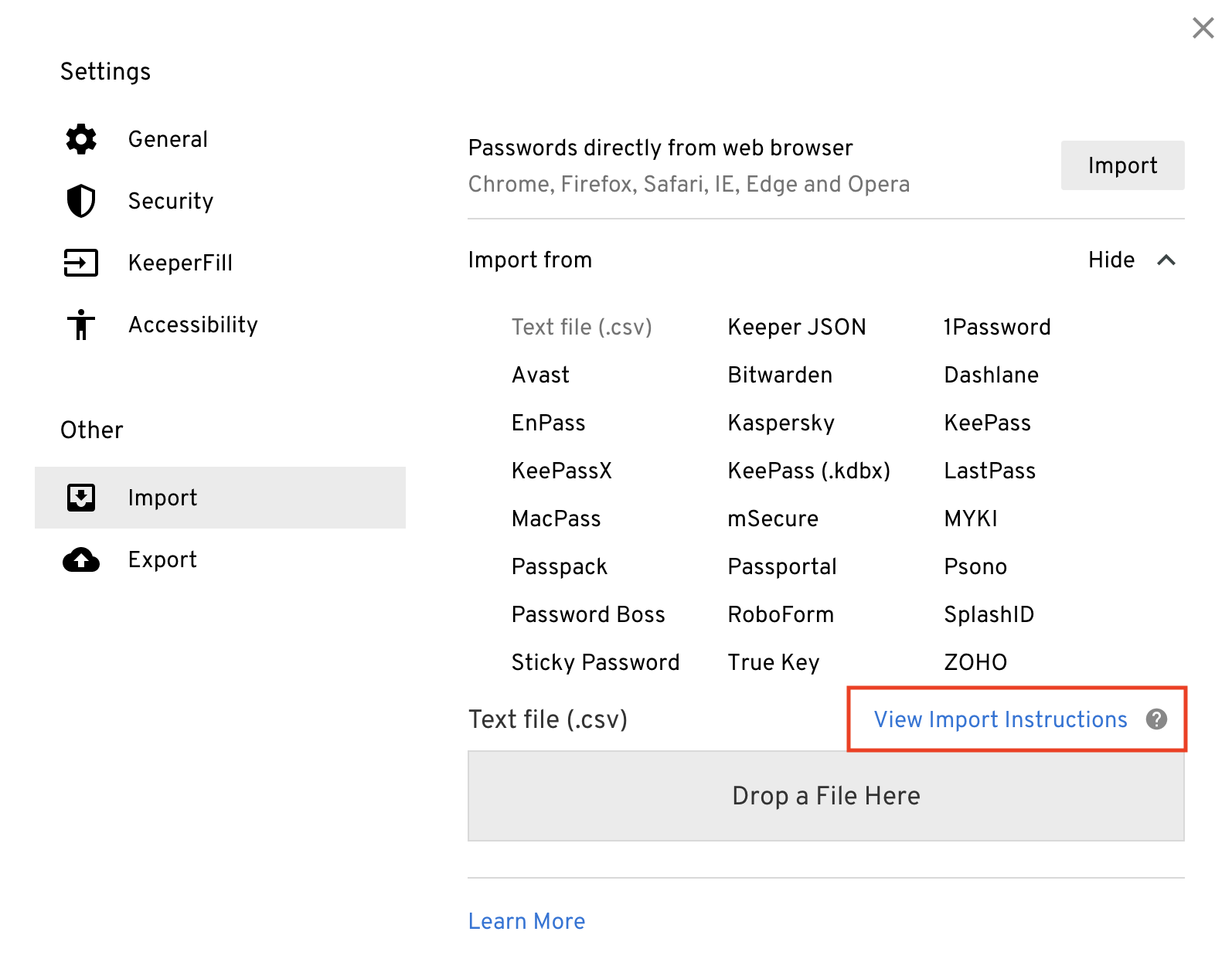Click the Drop a File Here area

(x=826, y=796)
